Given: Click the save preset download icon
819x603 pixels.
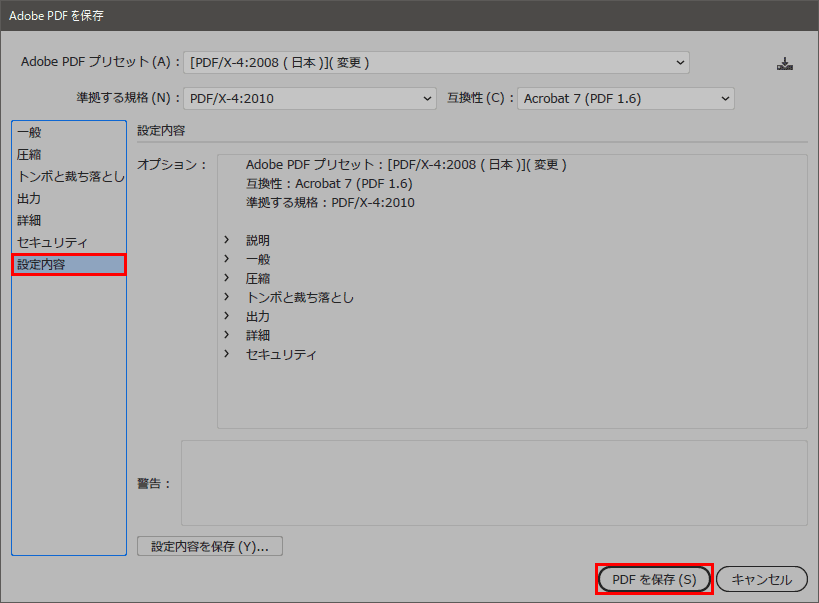Looking at the screenshot, I should pyautogui.click(x=785, y=64).
